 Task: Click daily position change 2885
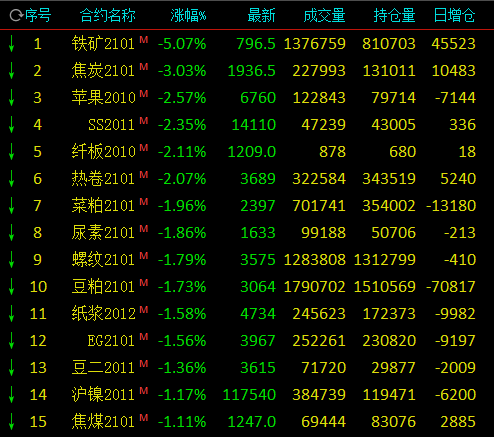tap(458, 422)
